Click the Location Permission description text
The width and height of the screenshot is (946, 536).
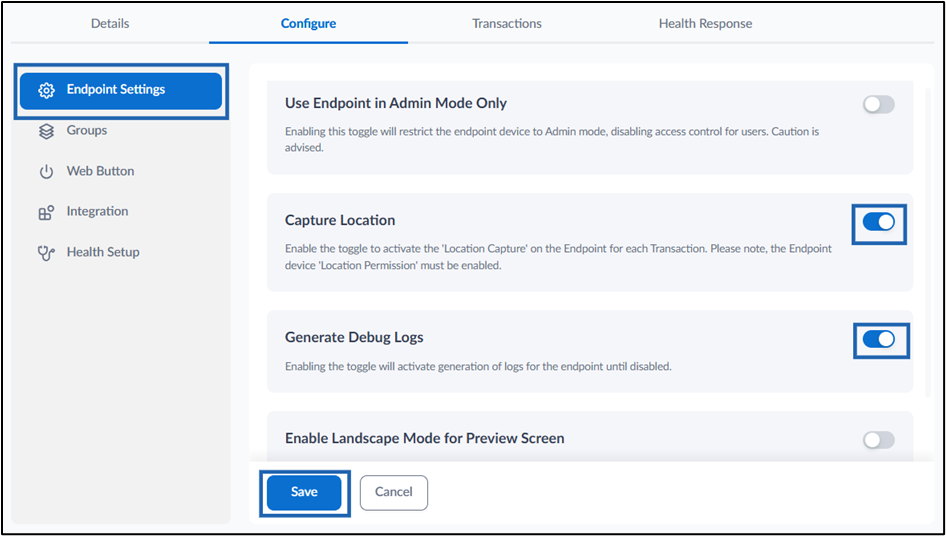[x=558, y=257]
